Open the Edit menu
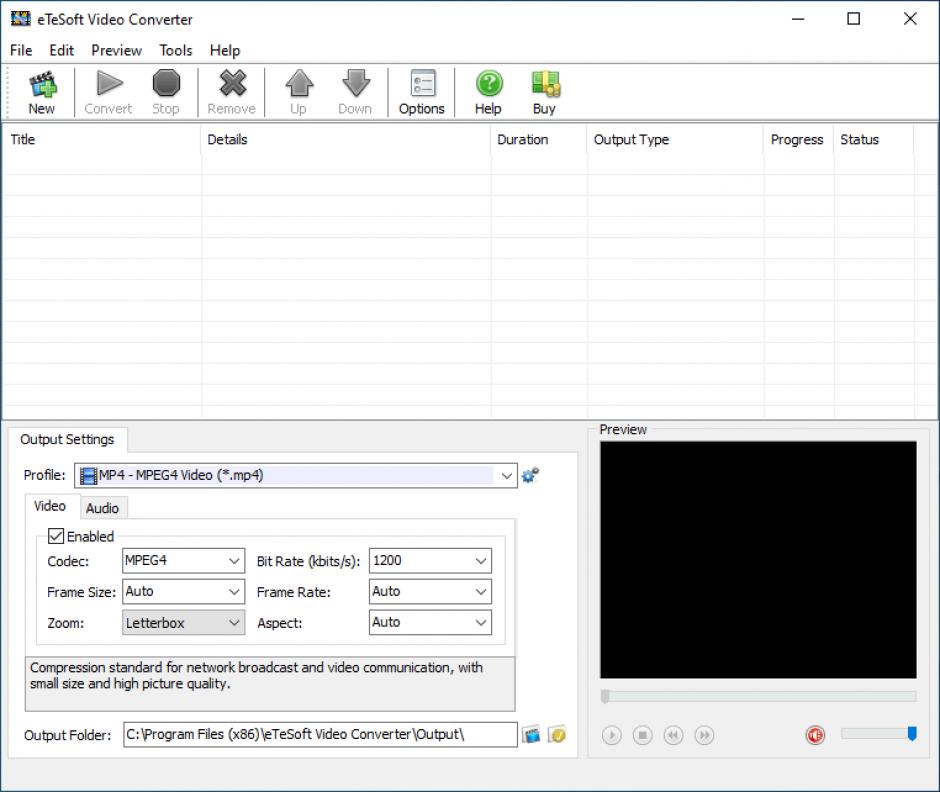Screen dimensions: 940x792 click(61, 50)
